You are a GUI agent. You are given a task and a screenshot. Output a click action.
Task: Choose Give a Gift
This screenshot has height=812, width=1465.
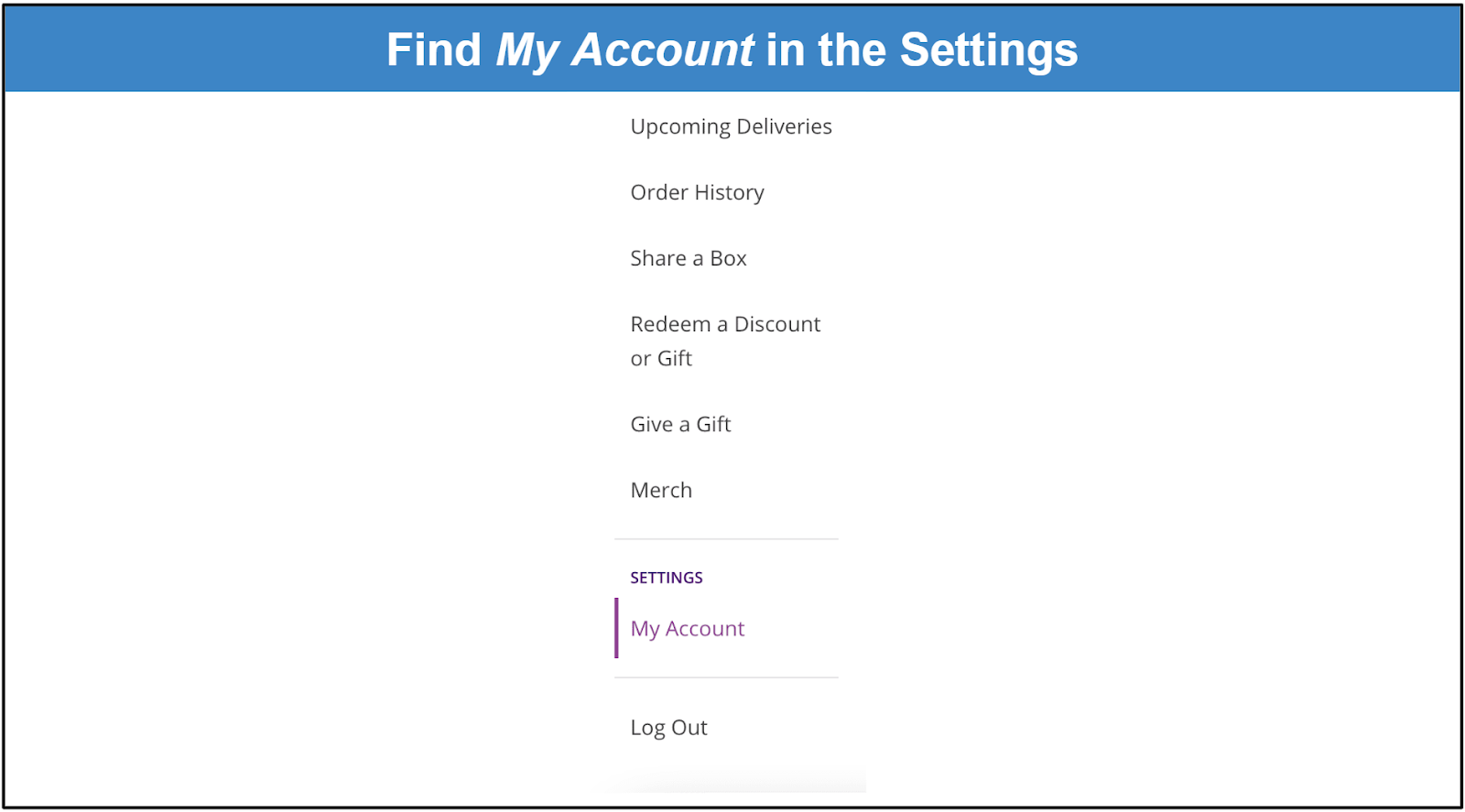(x=680, y=424)
